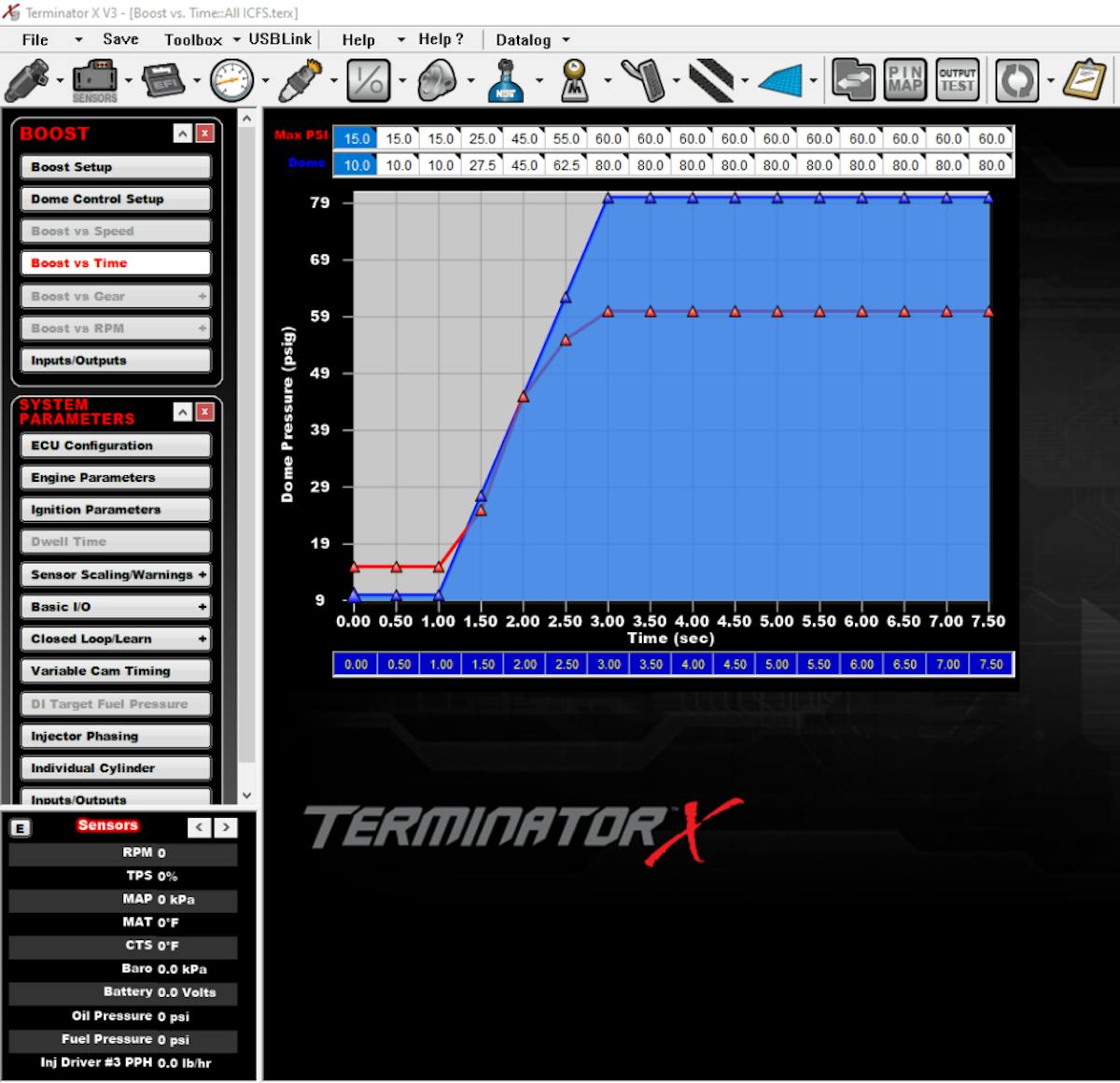
Task: Open the clipboard notes icon
Action: coord(1085,80)
